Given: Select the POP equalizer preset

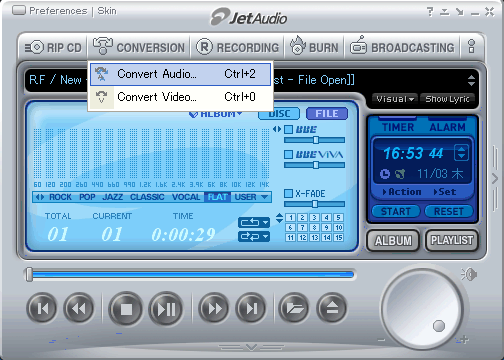Looking at the screenshot, I should tap(87, 197).
